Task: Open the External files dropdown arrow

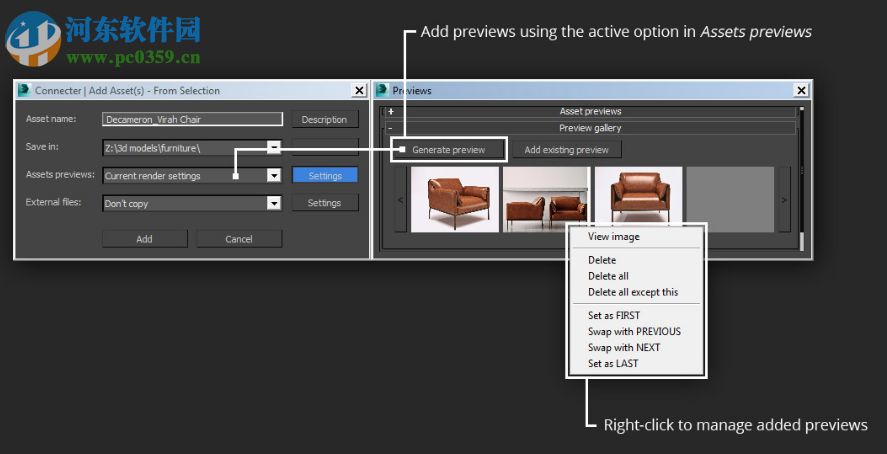Action: point(274,203)
